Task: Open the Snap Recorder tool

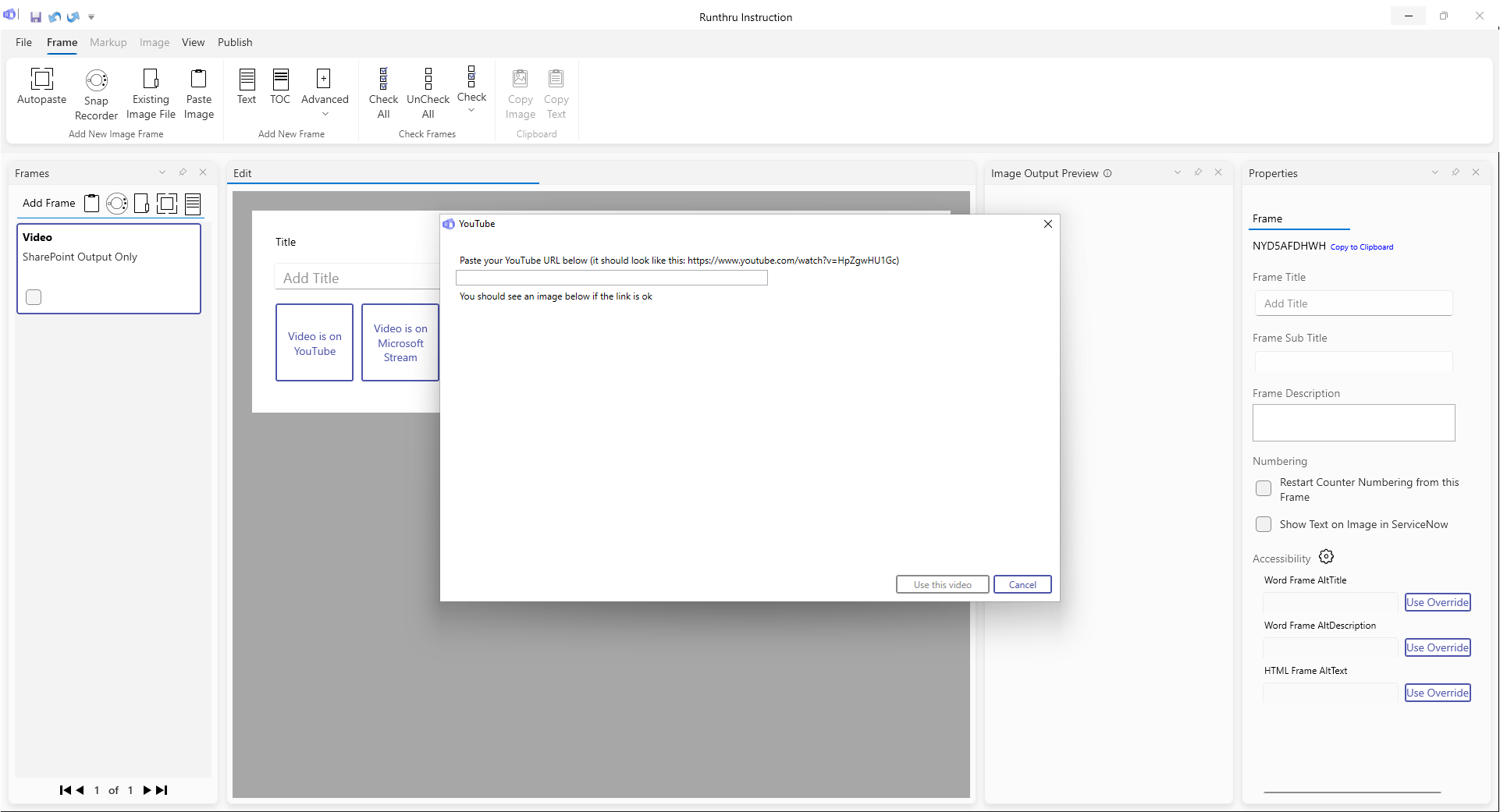Action: [96, 80]
